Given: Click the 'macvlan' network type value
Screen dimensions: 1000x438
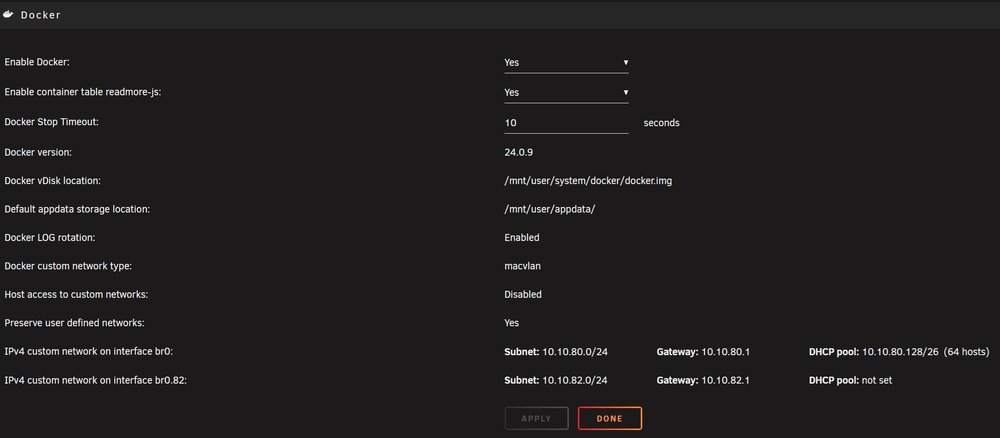Looking at the screenshot, I should tap(522, 266).
